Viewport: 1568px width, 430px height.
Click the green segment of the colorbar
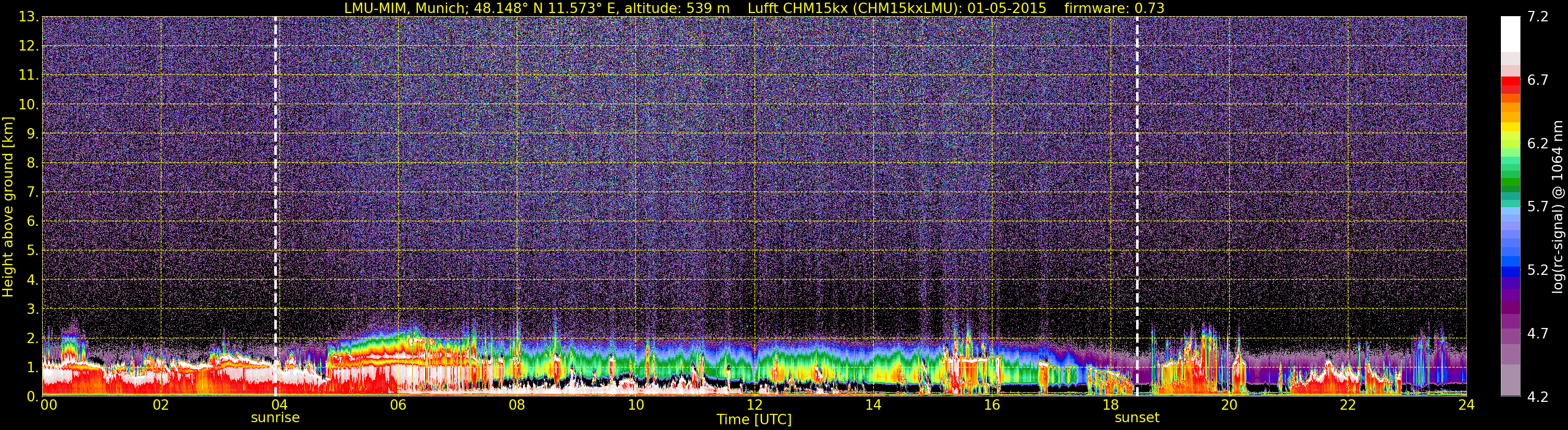point(1511,183)
